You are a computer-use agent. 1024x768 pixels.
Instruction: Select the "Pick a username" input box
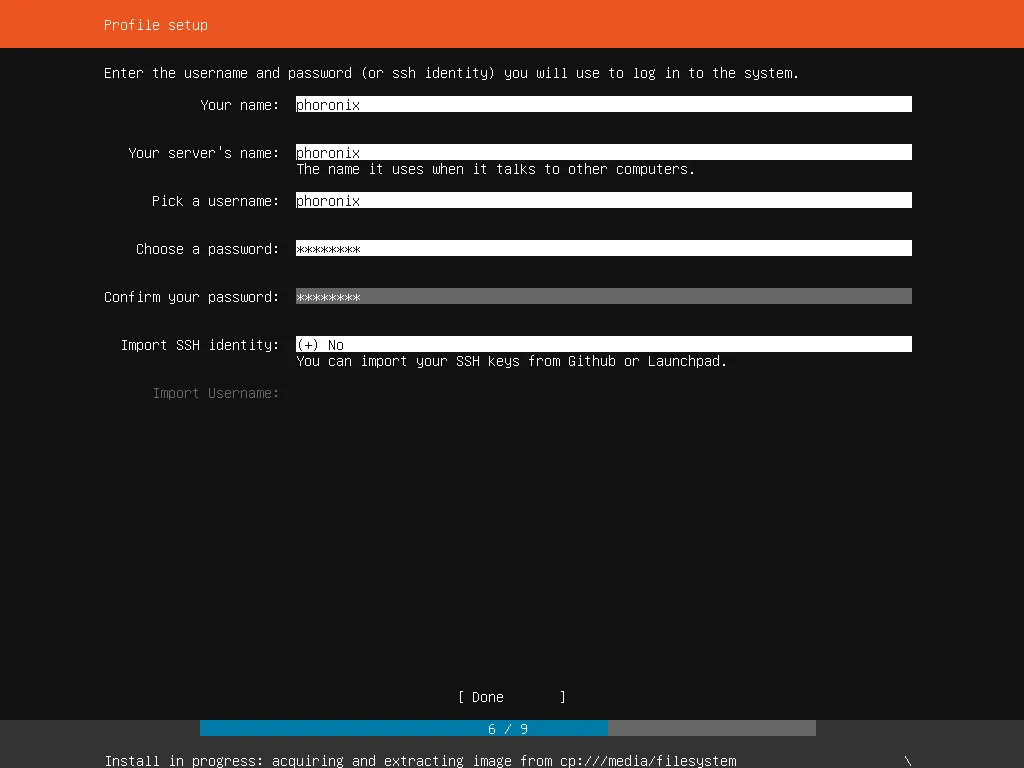pos(603,200)
